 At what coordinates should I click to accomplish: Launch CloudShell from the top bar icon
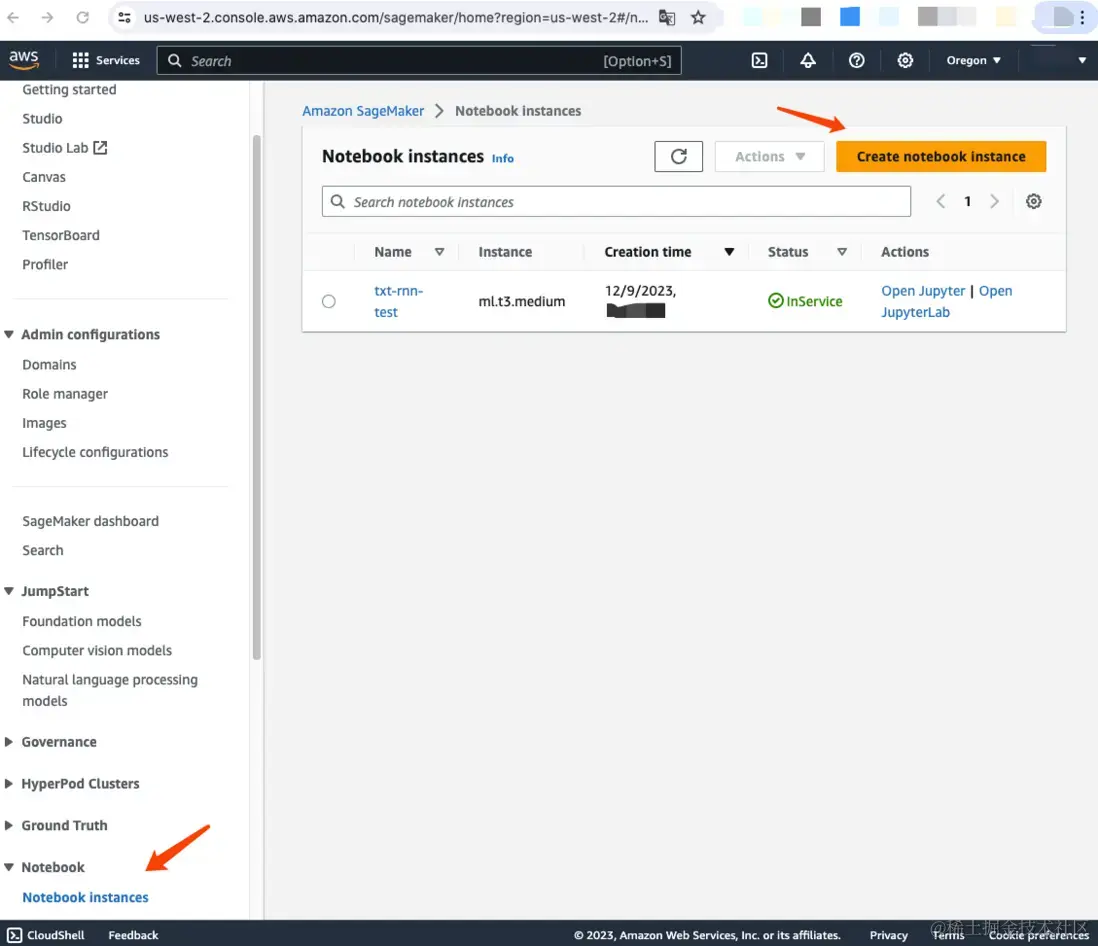click(x=759, y=60)
